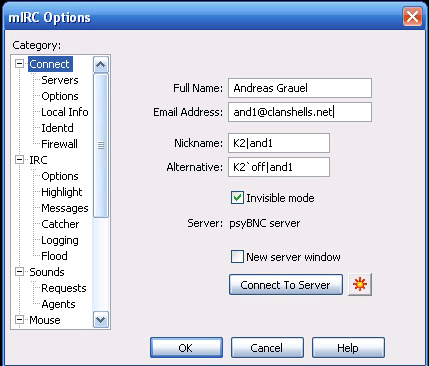The image size is (429, 366).
Task: Click into the Alternative nickname field
Action: click(x=279, y=167)
